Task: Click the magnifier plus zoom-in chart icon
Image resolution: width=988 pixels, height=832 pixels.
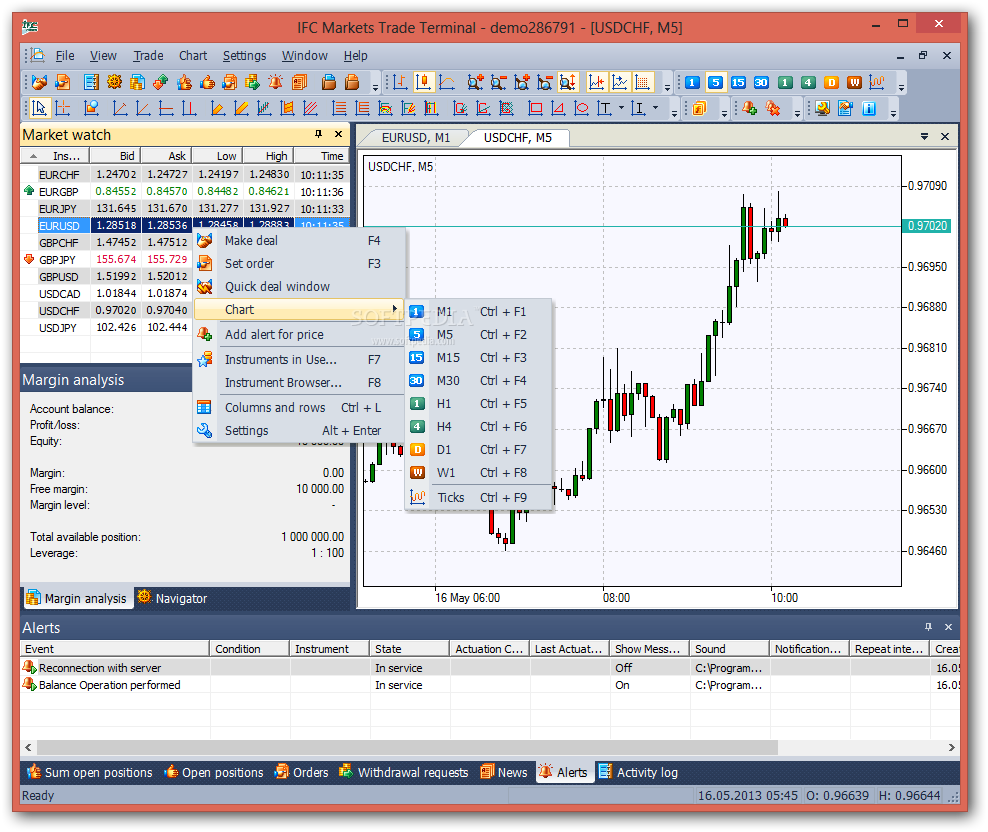Action: coord(474,83)
